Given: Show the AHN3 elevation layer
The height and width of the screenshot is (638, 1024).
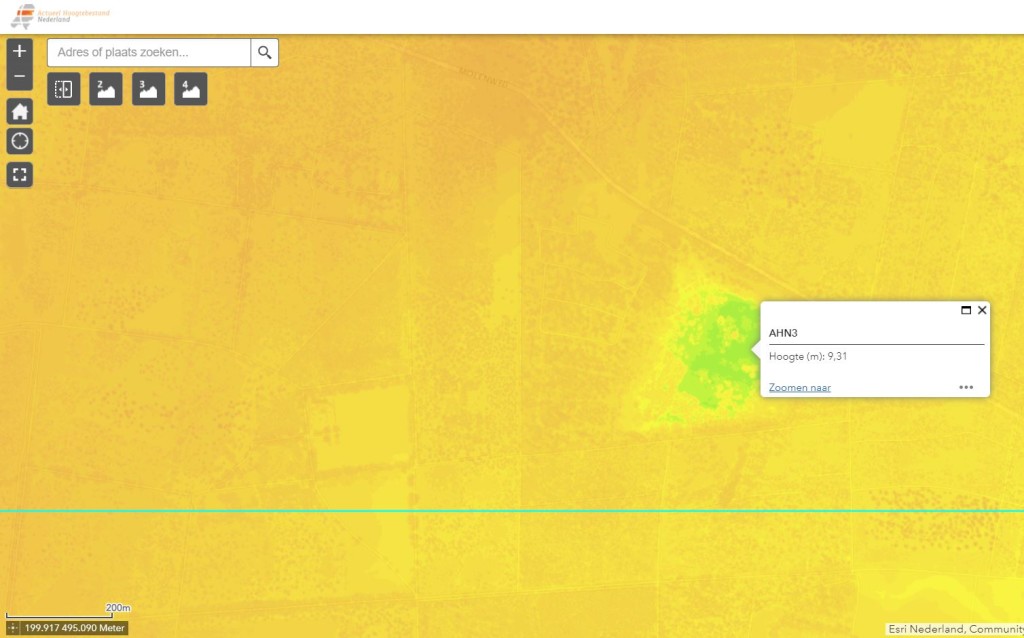Looking at the screenshot, I should pos(148,89).
